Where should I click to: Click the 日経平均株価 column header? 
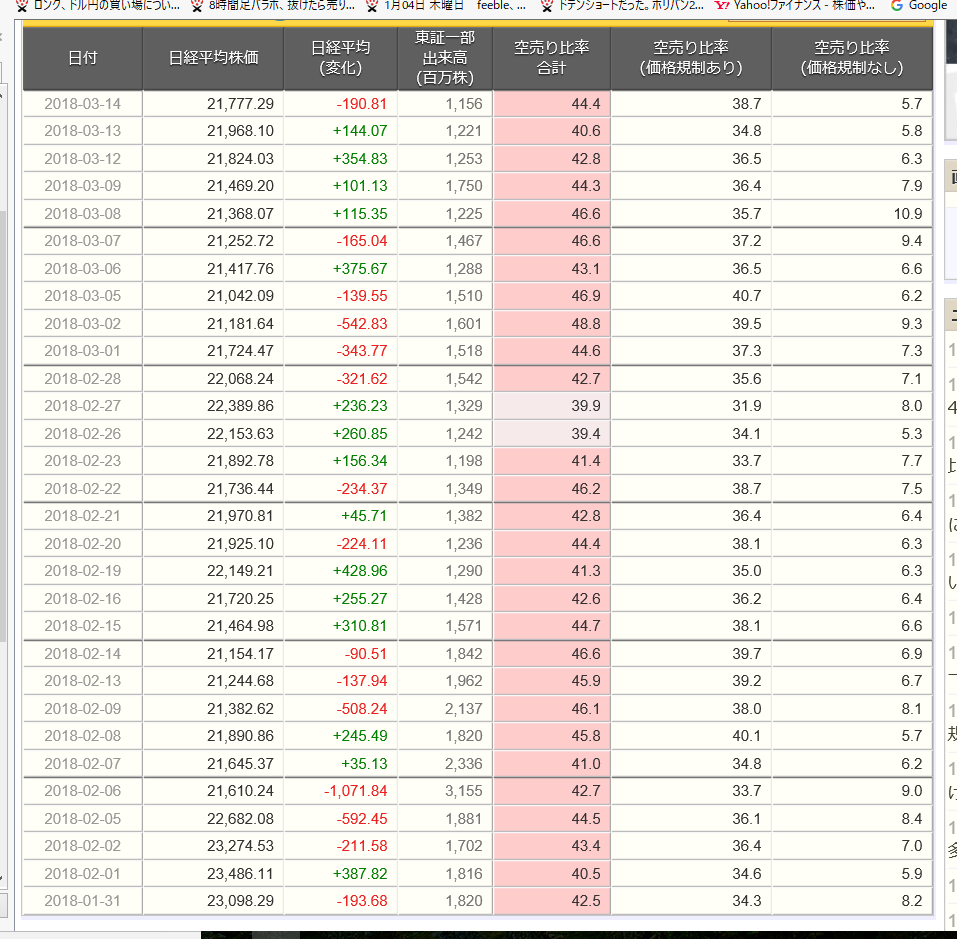213,57
